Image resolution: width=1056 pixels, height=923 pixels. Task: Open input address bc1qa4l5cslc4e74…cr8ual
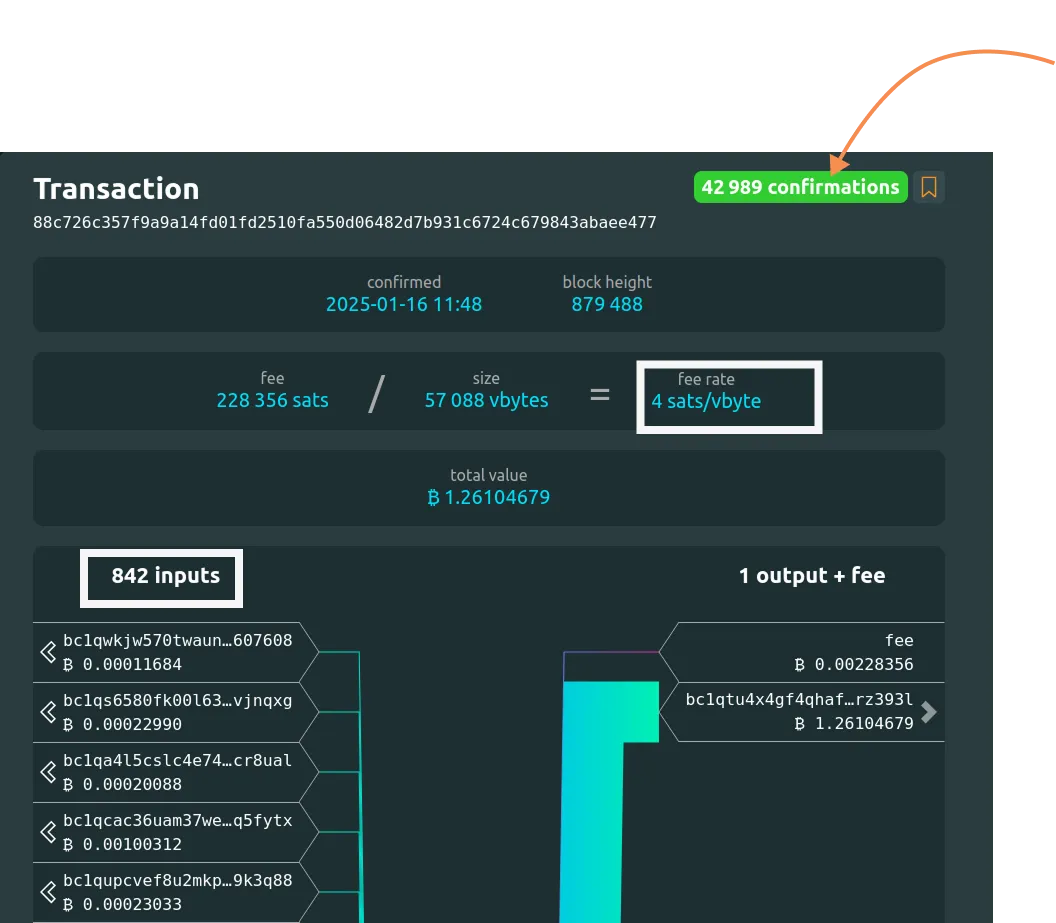[x=178, y=760]
